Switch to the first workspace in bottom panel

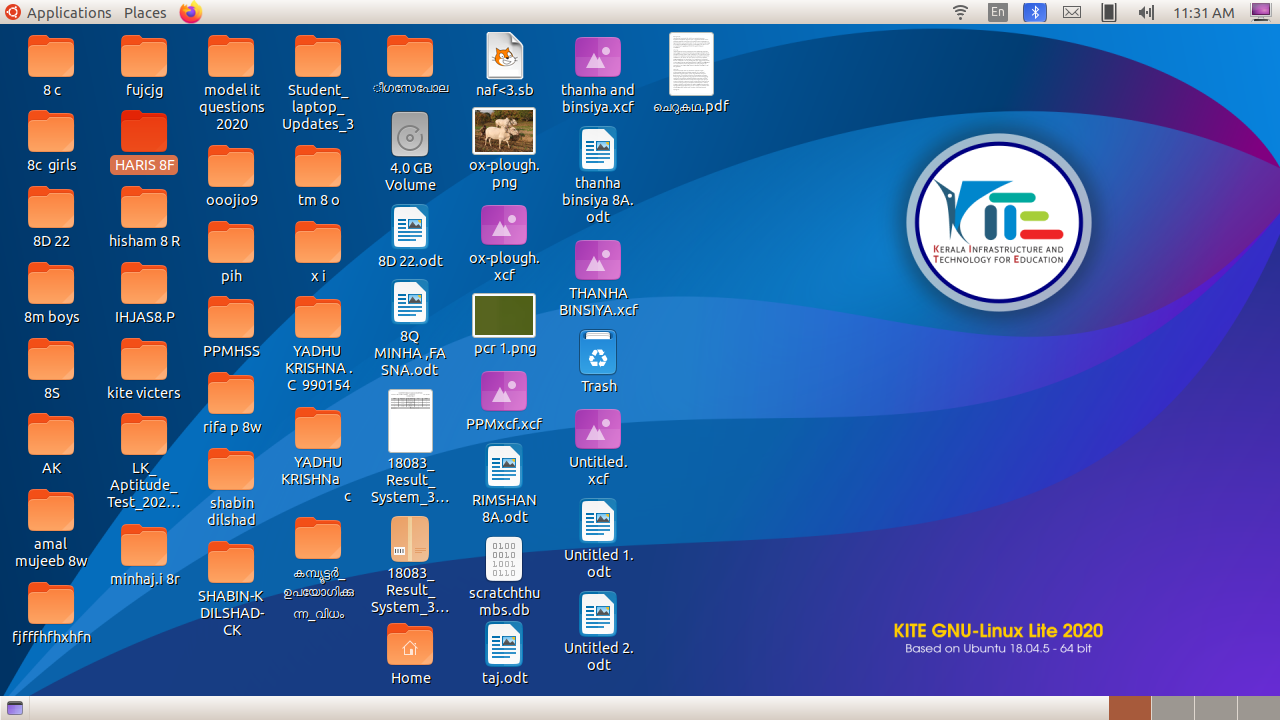pyautogui.click(x=1129, y=708)
